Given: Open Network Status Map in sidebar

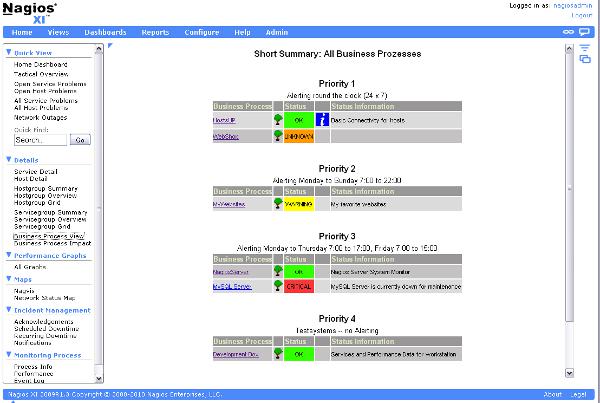Looking at the screenshot, I should click(x=44, y=298).
